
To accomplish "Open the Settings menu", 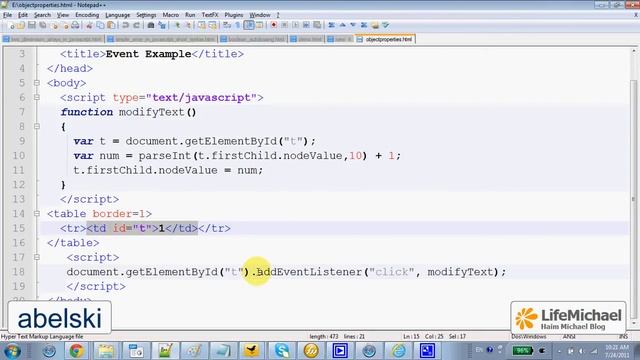I will pos(146,15).
